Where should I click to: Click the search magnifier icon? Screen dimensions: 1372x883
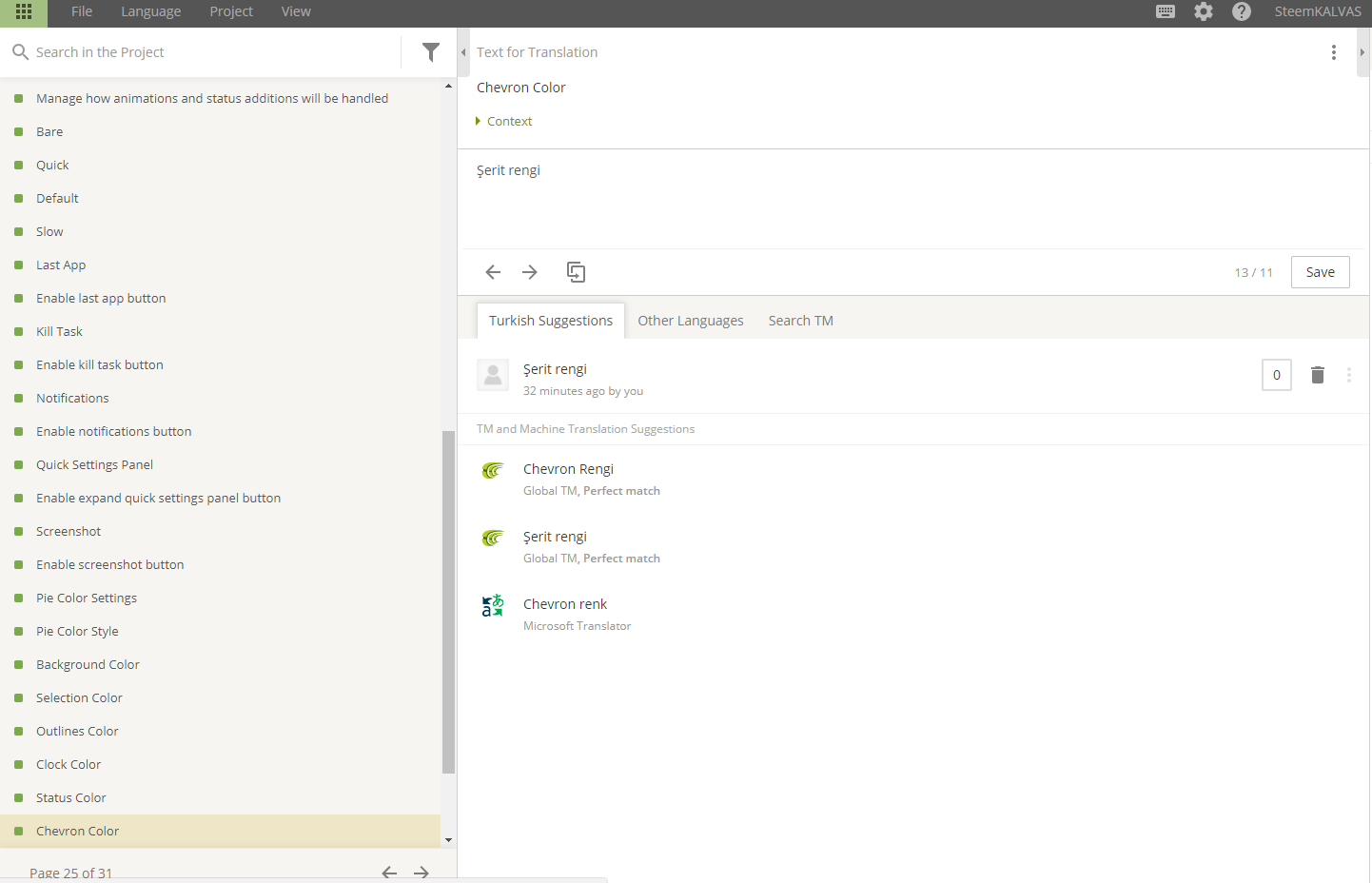tap(20, 52)
